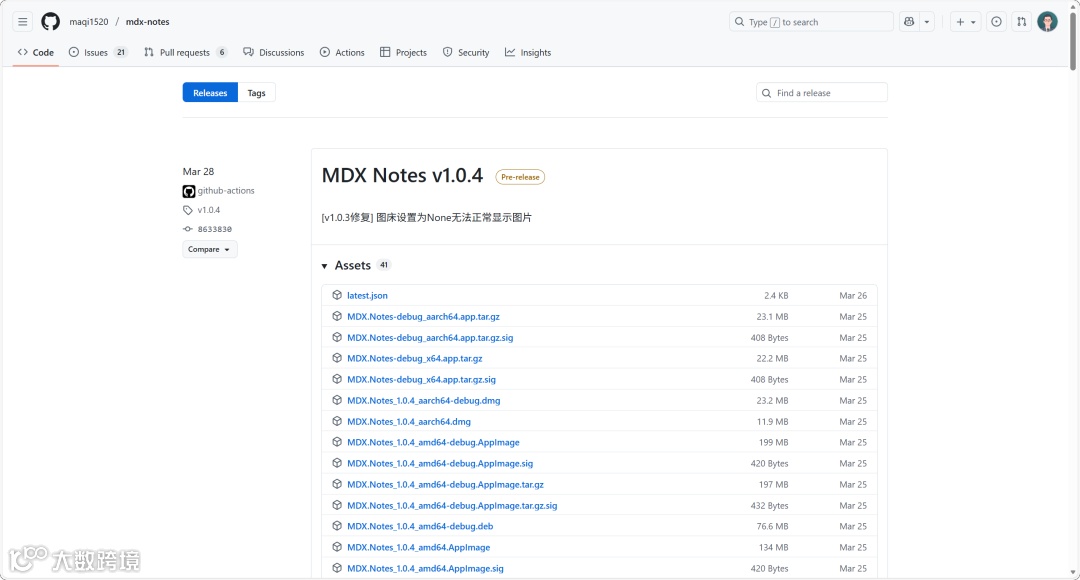This screenshot has height=580, width=1080.
Task: Click the tag icon beside v1.0.4
Action: tap(187, 210)
